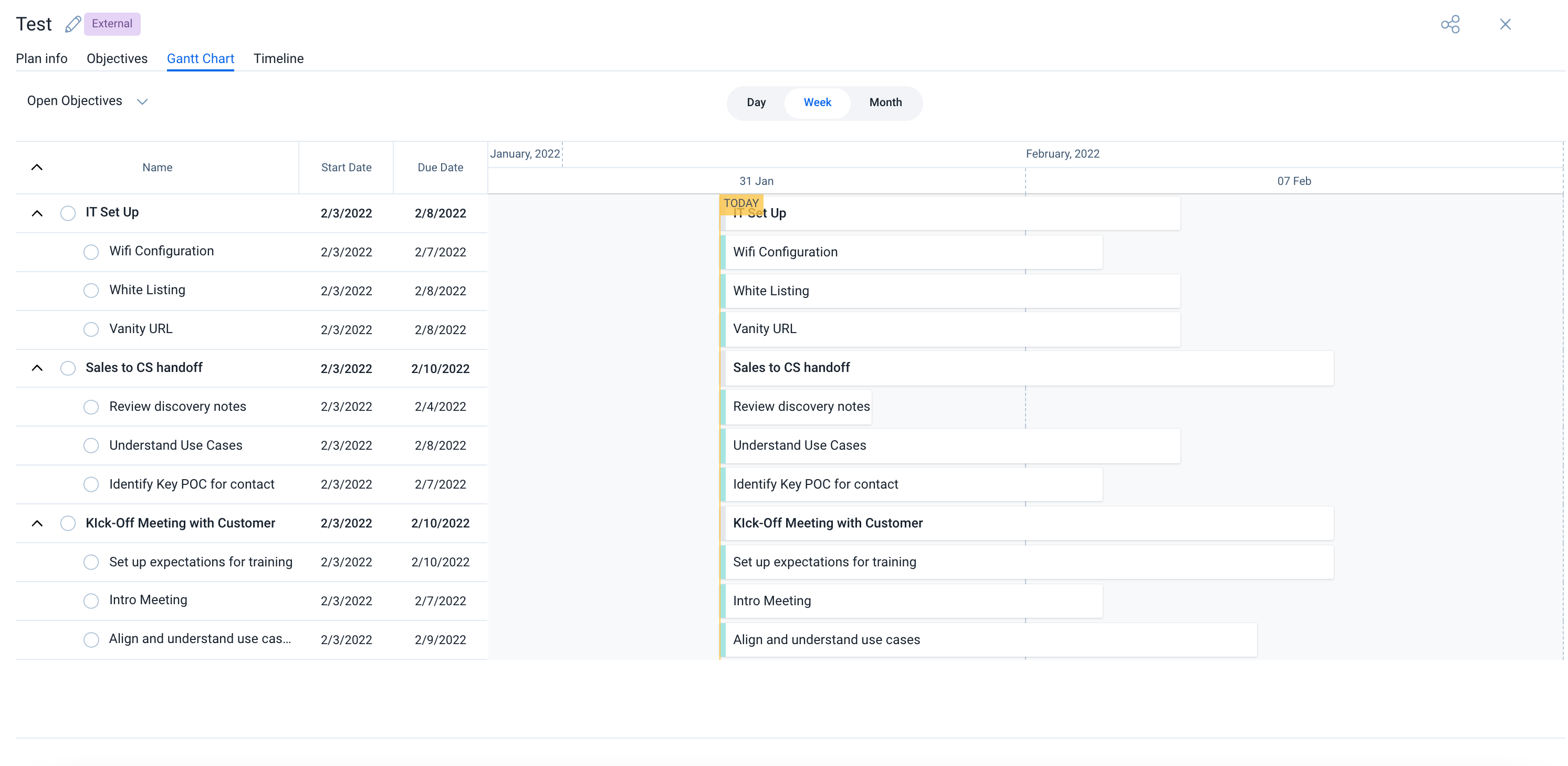Tick the Review discovery notes circle
Screen dimensions: 1568x766
(x=91, y=407)
